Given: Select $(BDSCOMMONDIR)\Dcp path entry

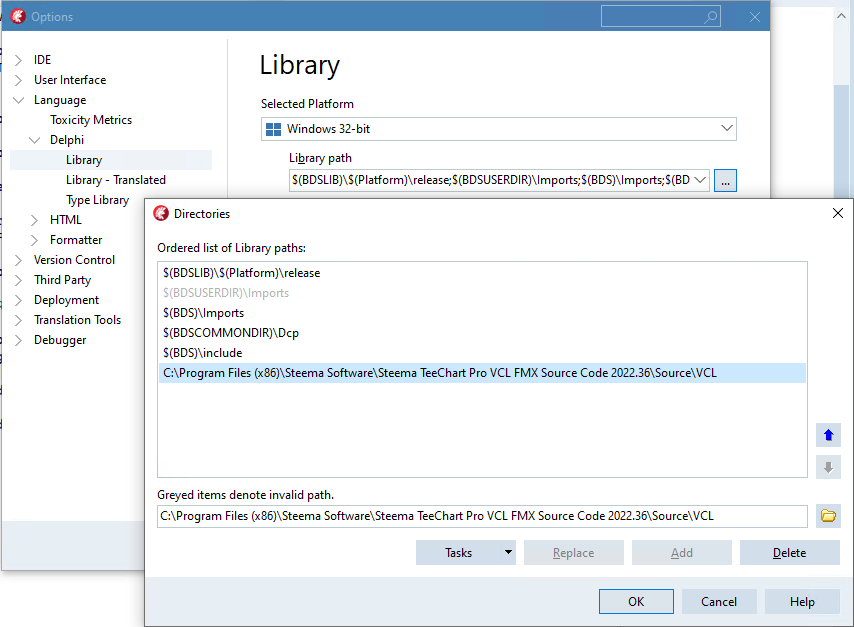Looking at the screenshot, I should click(482, 333).
